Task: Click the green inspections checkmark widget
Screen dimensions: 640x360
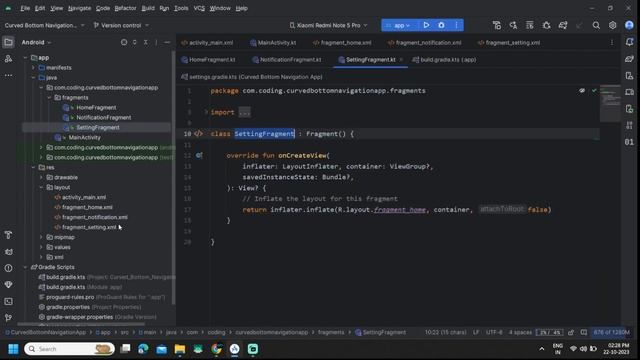Action: click(594, 91)
